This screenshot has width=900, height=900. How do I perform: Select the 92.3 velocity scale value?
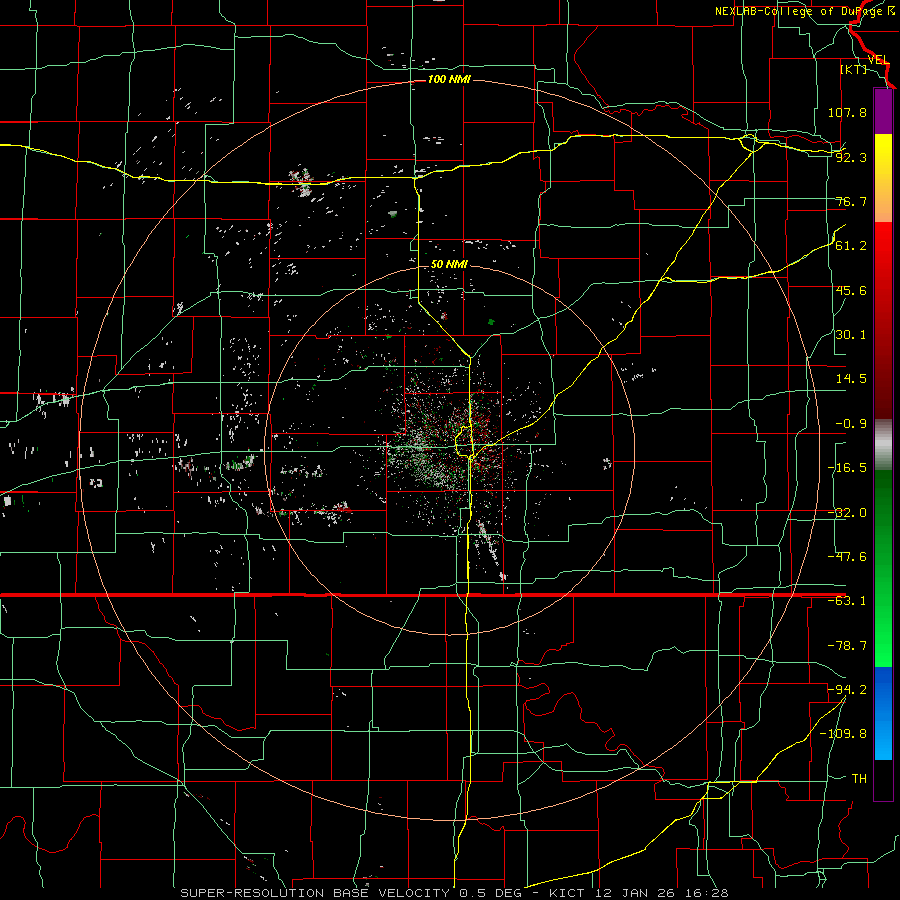click(x=851, y=157)
